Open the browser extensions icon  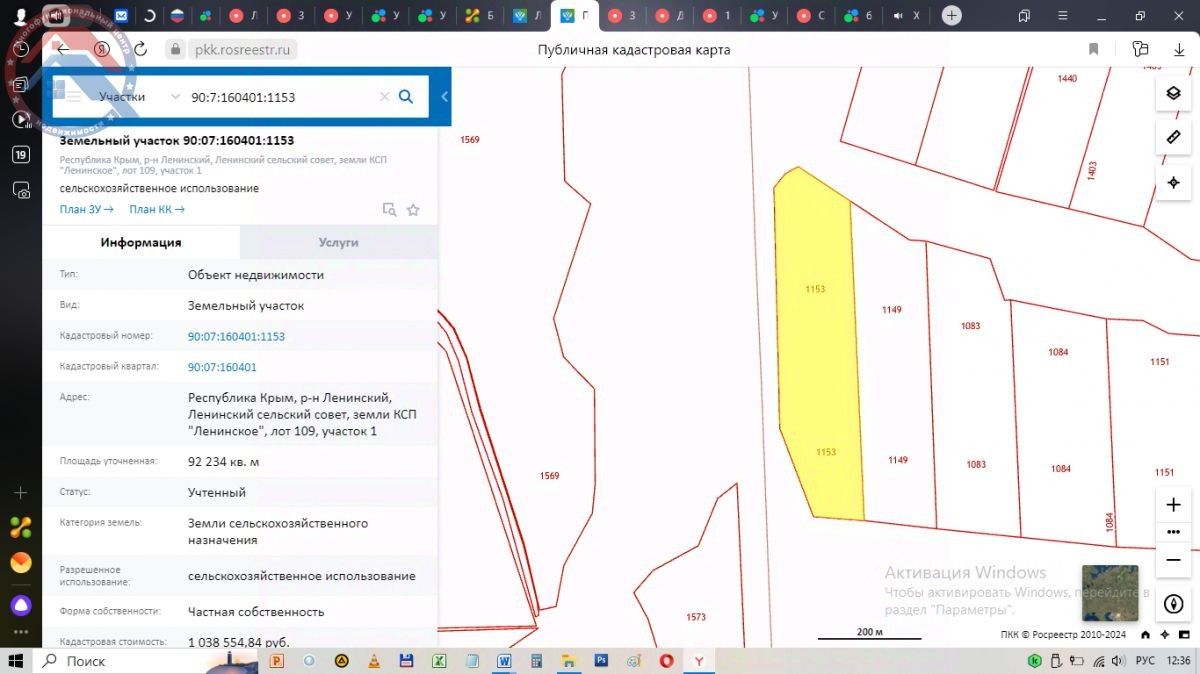(x=1139, y=49)
